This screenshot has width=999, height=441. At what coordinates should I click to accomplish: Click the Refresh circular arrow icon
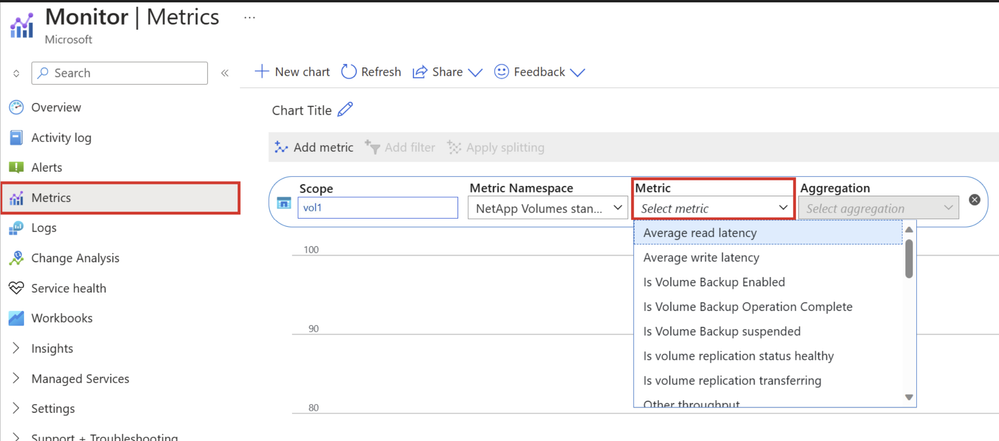coord(349,71)
